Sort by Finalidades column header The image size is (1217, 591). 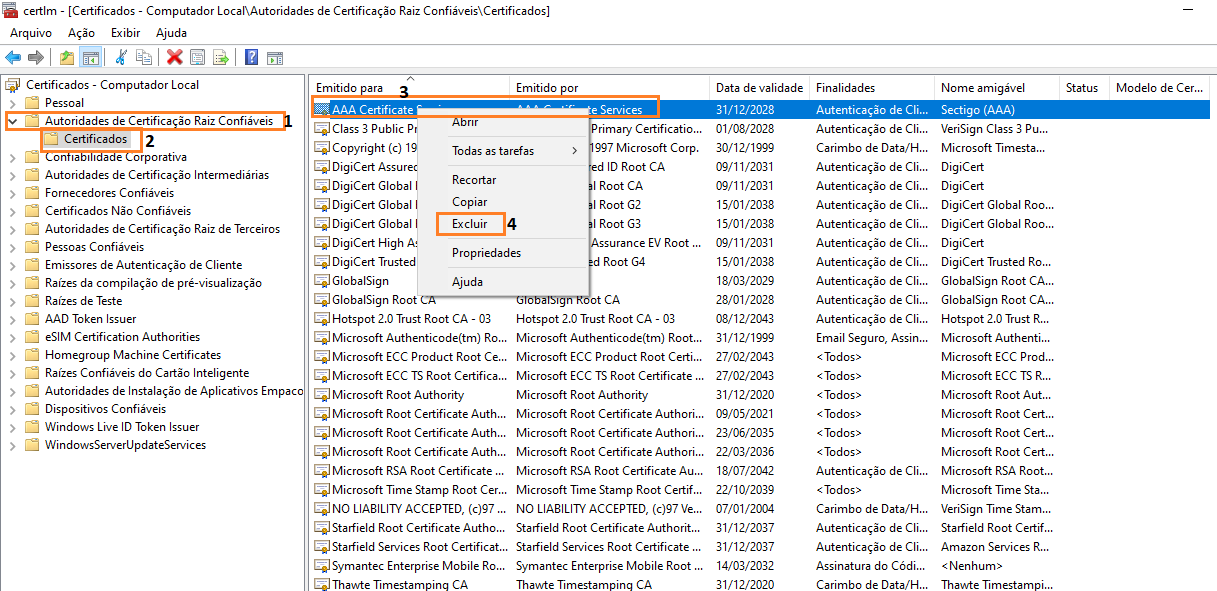pyautogui.click(x=872, y=88)
